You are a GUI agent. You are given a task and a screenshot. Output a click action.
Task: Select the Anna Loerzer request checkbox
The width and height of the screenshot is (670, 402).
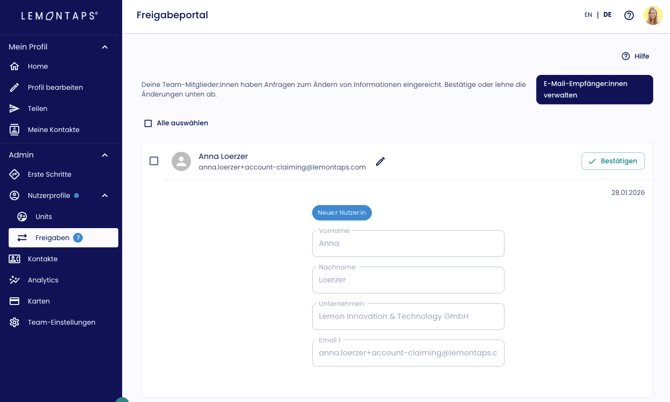pos(154,161)
